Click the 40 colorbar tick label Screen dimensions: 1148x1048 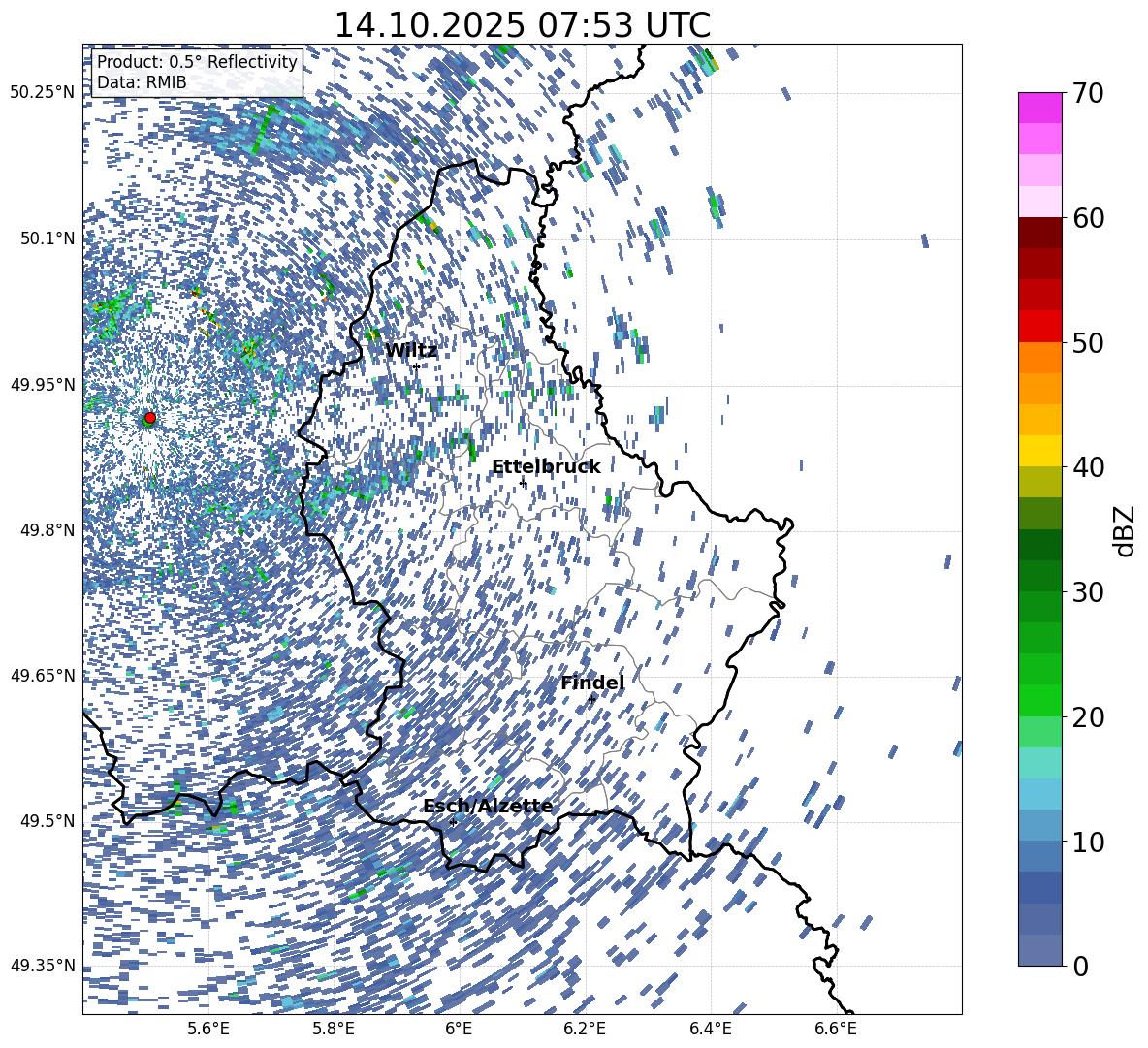[1088, 467]
